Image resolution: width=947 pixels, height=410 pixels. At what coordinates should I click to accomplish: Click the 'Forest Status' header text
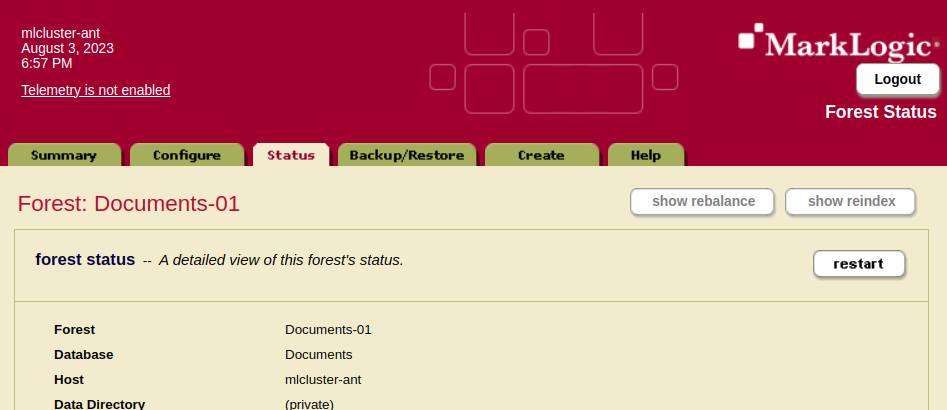pos(881,112)
